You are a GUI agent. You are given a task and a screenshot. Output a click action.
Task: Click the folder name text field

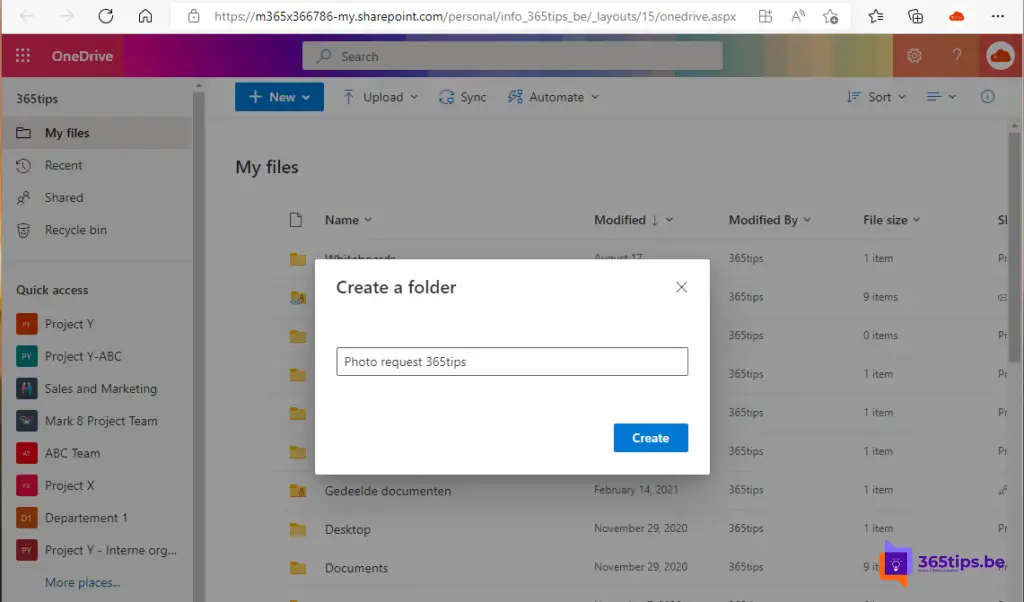click(512, 362)
